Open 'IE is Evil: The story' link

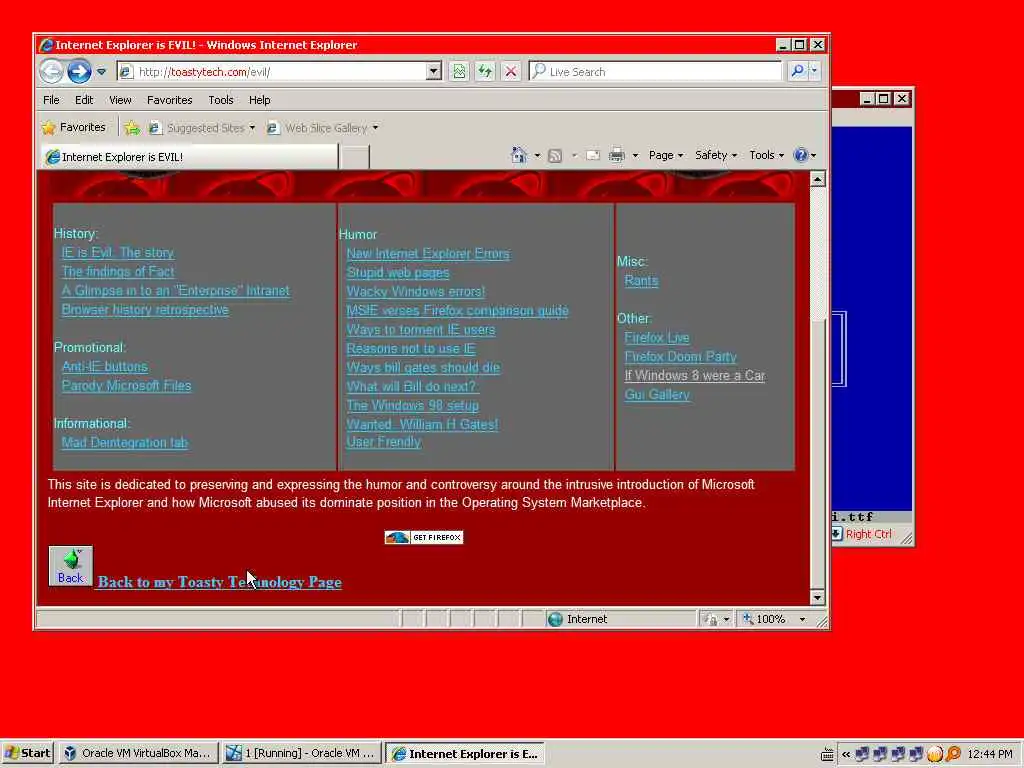[118, 253]
